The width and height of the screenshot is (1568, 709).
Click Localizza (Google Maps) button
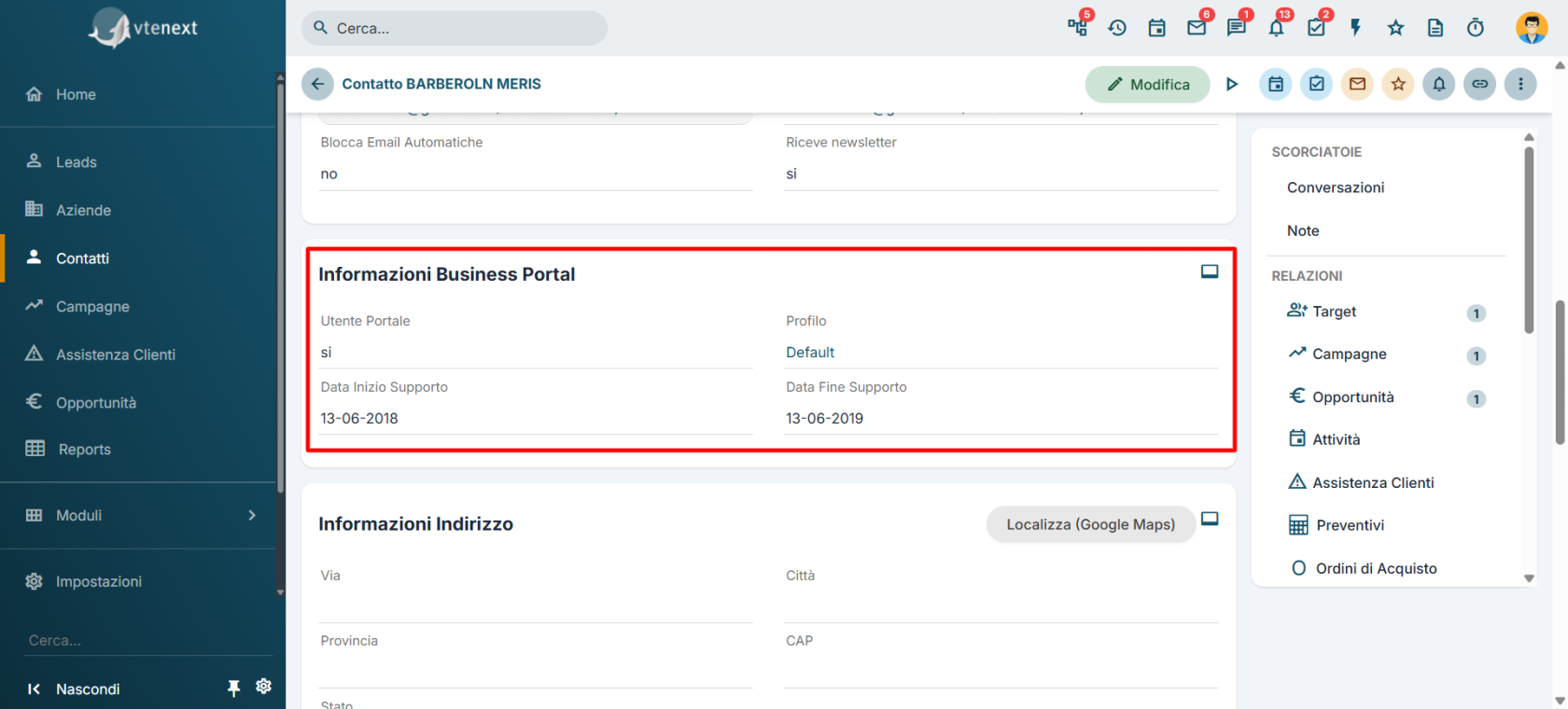pos(1091,524)
